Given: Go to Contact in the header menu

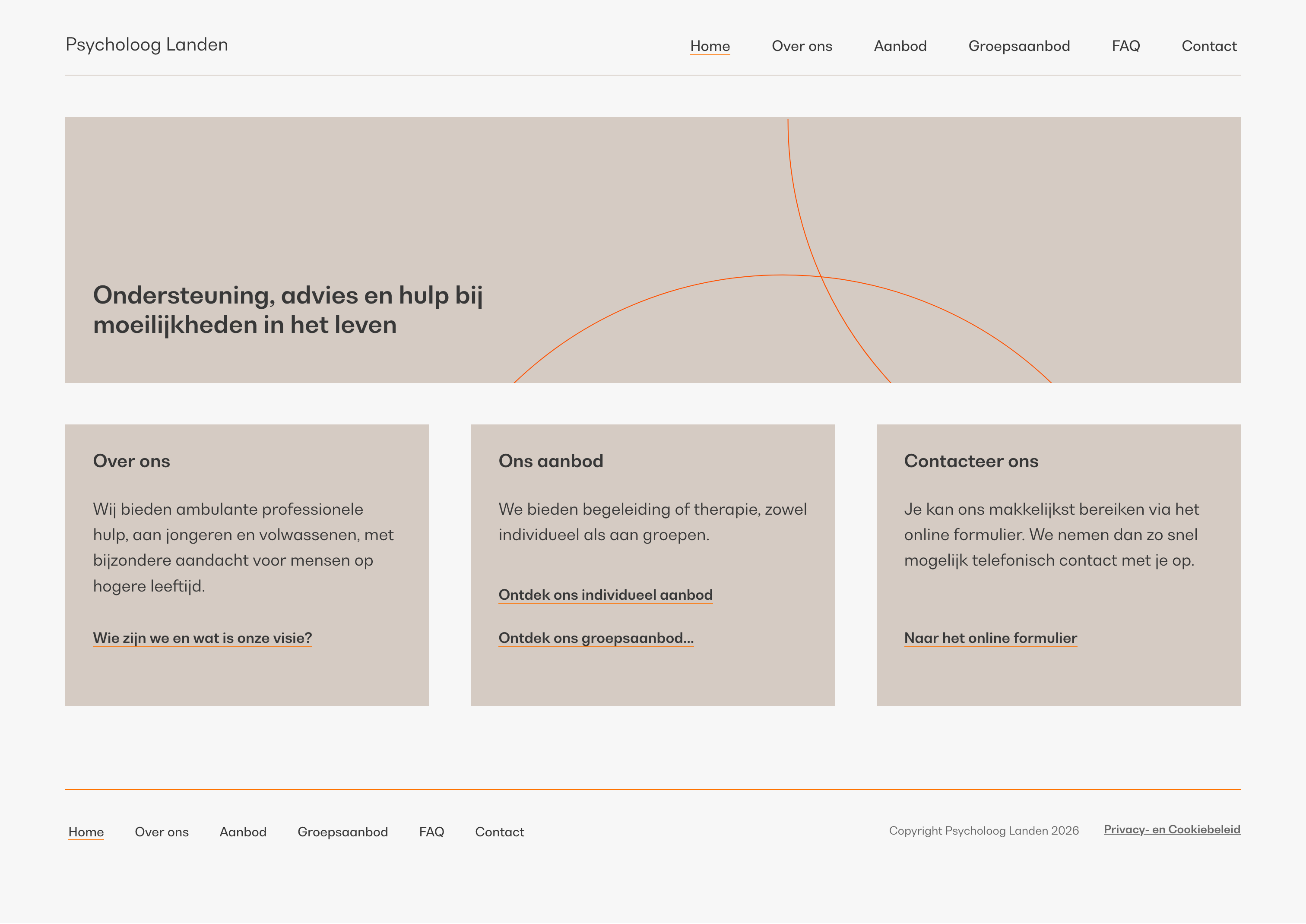Looking at the screenshot, I should (1209, 46).
